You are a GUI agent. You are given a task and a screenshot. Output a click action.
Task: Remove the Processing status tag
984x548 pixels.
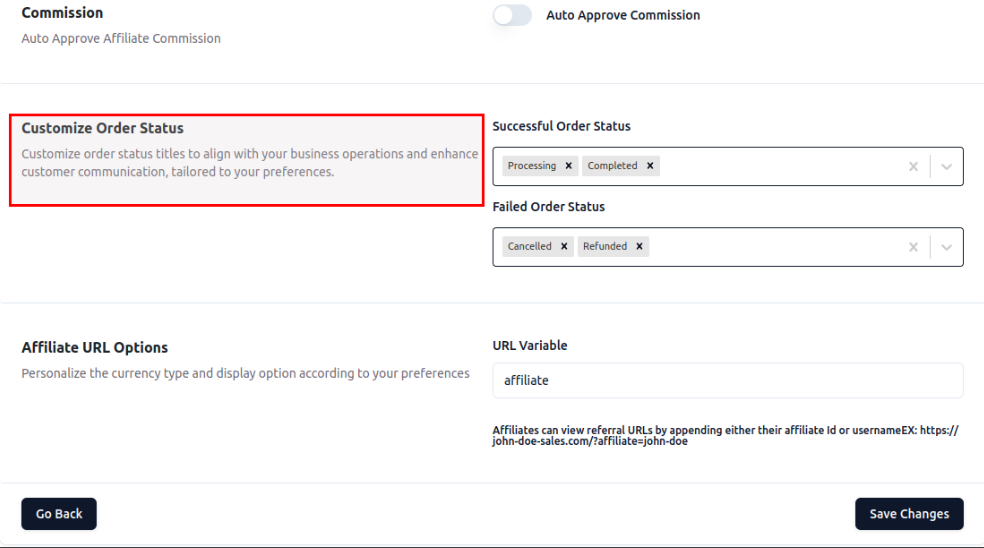click(569, 166)
